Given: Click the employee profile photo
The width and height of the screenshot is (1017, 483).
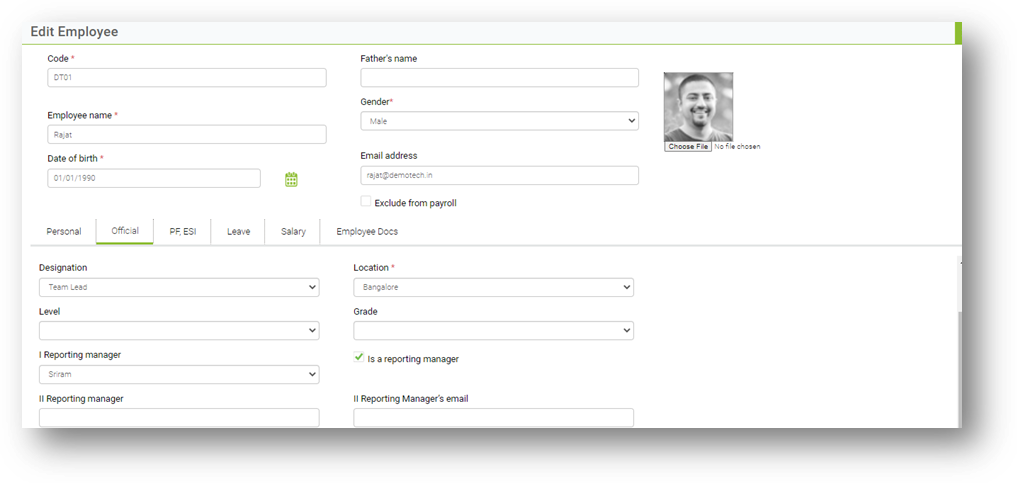Looking at the screenshot, I should coord(699,107).
